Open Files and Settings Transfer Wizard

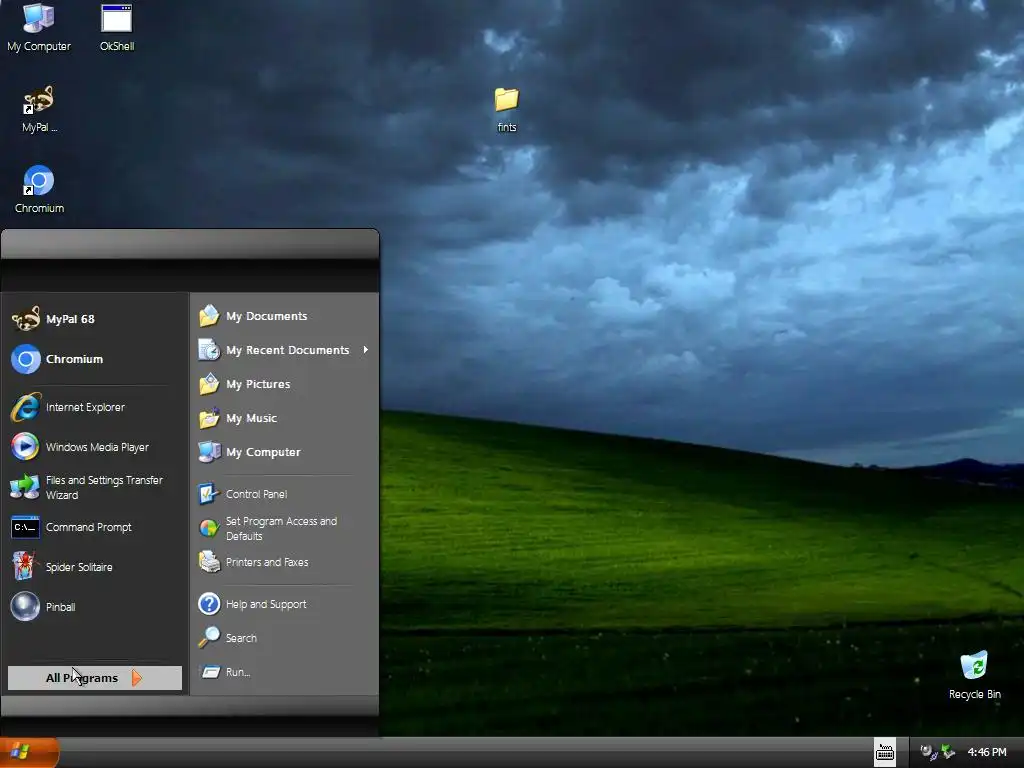coord(95,487)
